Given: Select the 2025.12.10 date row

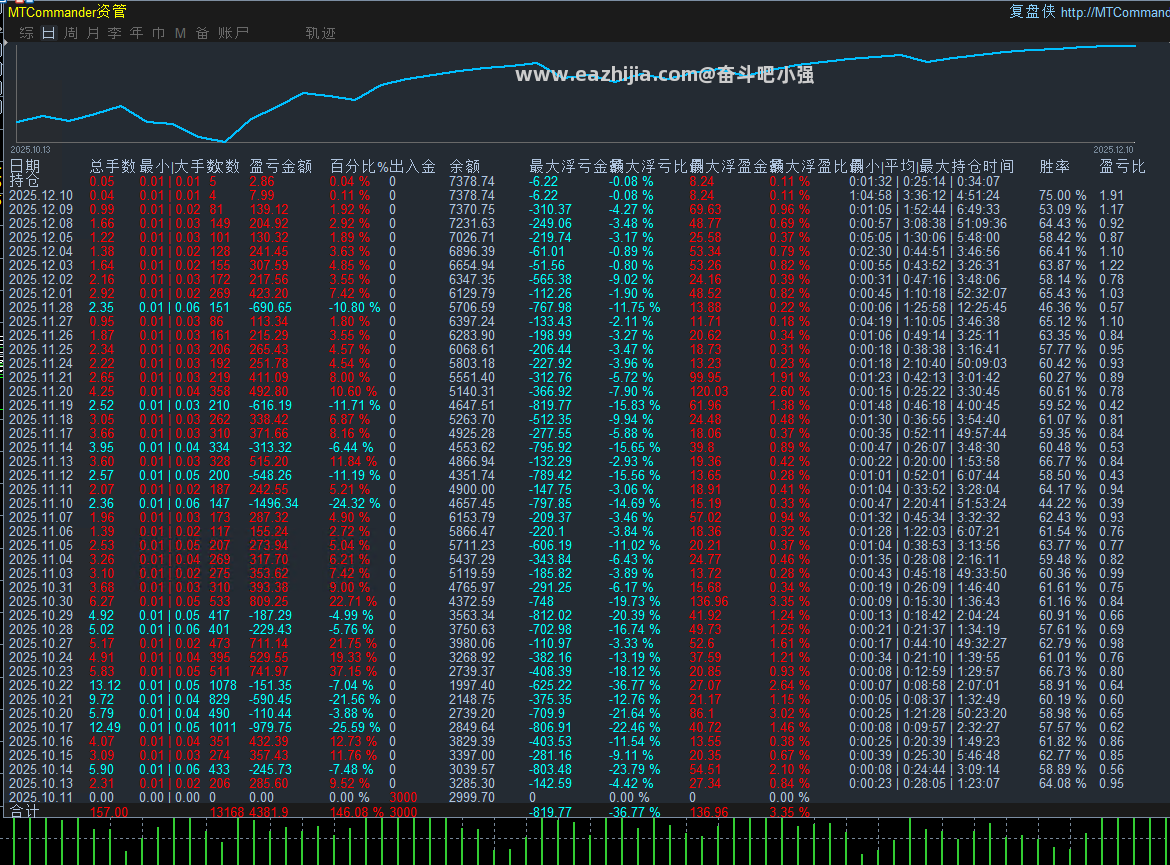Looking at the screenshot, I should pos(41,196).
